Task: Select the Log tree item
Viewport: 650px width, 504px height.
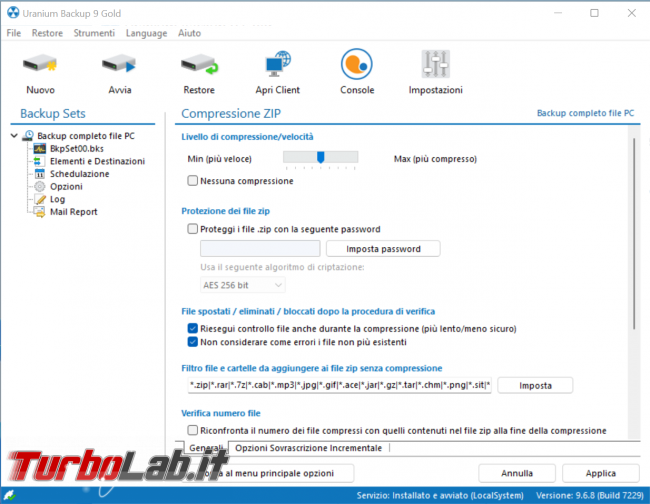Action: pos(58,199)
